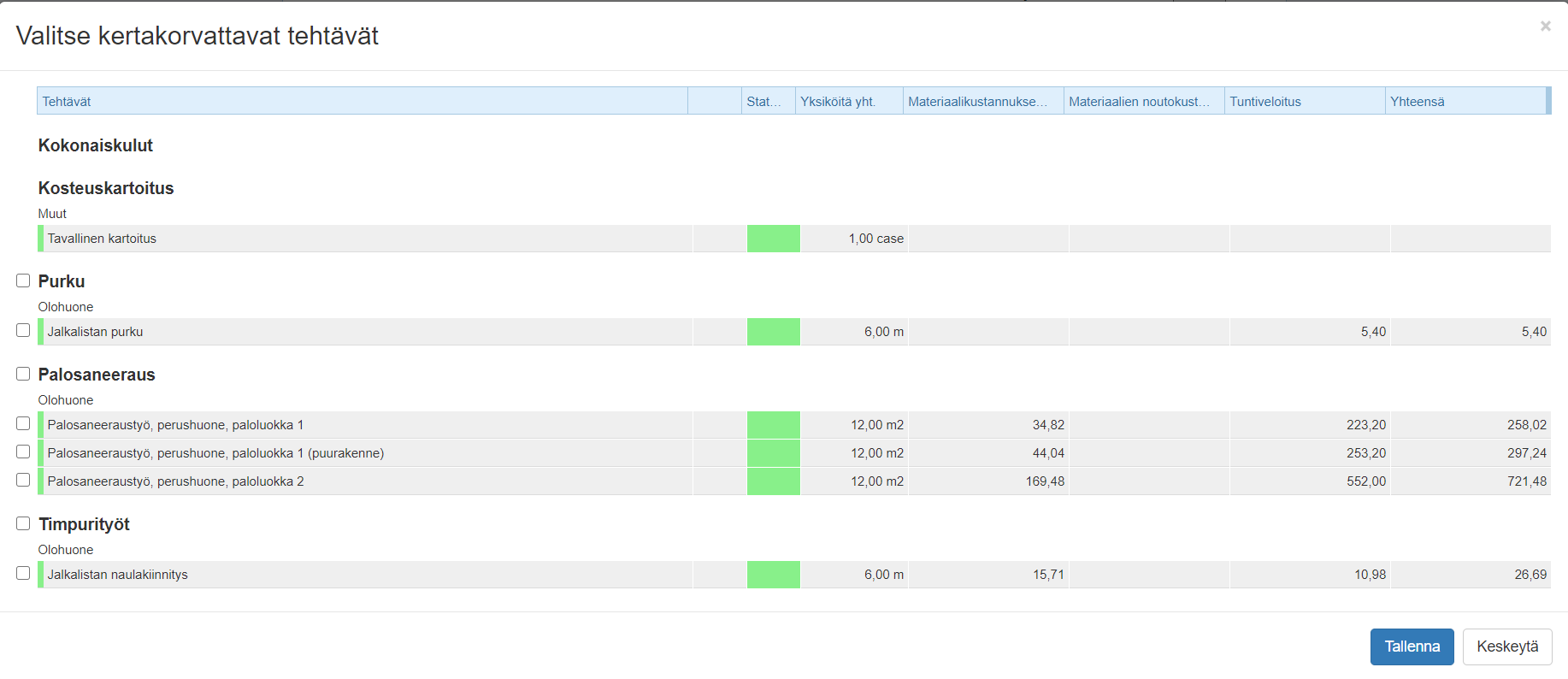
Task: Check the Purku category checkbox
Action: coord(23,280)
